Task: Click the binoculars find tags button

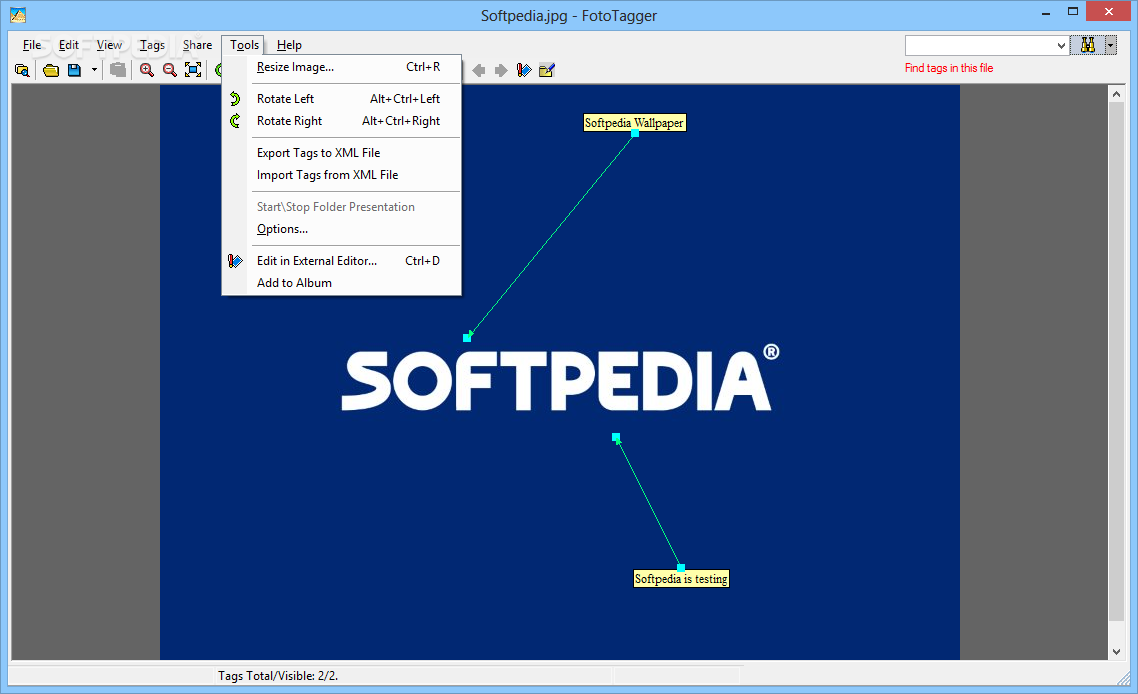Action: 1087,45
